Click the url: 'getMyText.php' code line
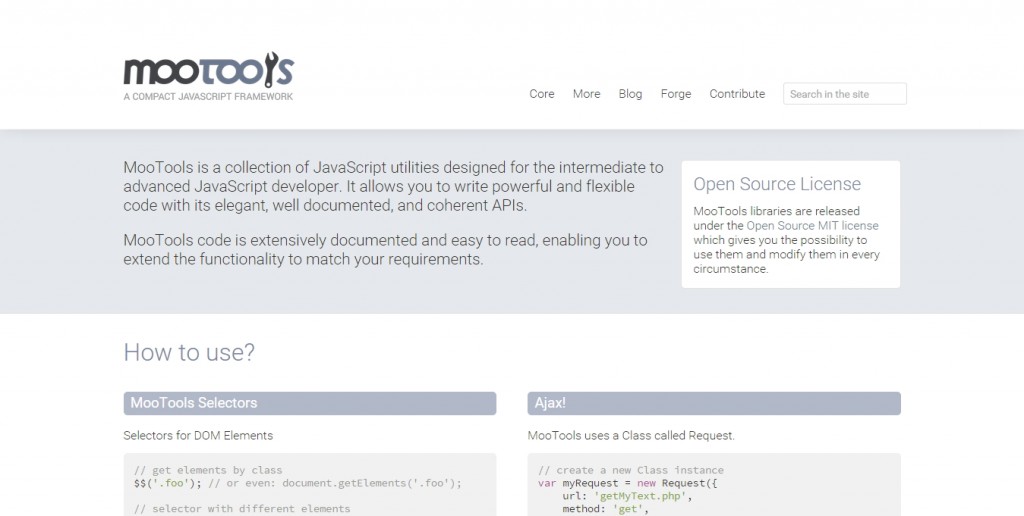 point(627,496)
